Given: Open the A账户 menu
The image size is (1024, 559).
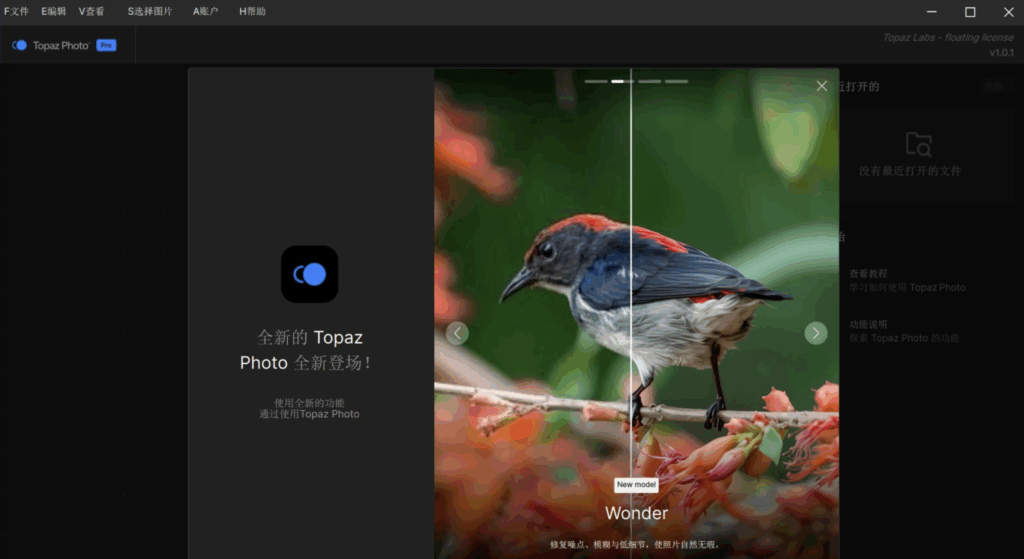Looking at the screenshot, I should point(205,11).
